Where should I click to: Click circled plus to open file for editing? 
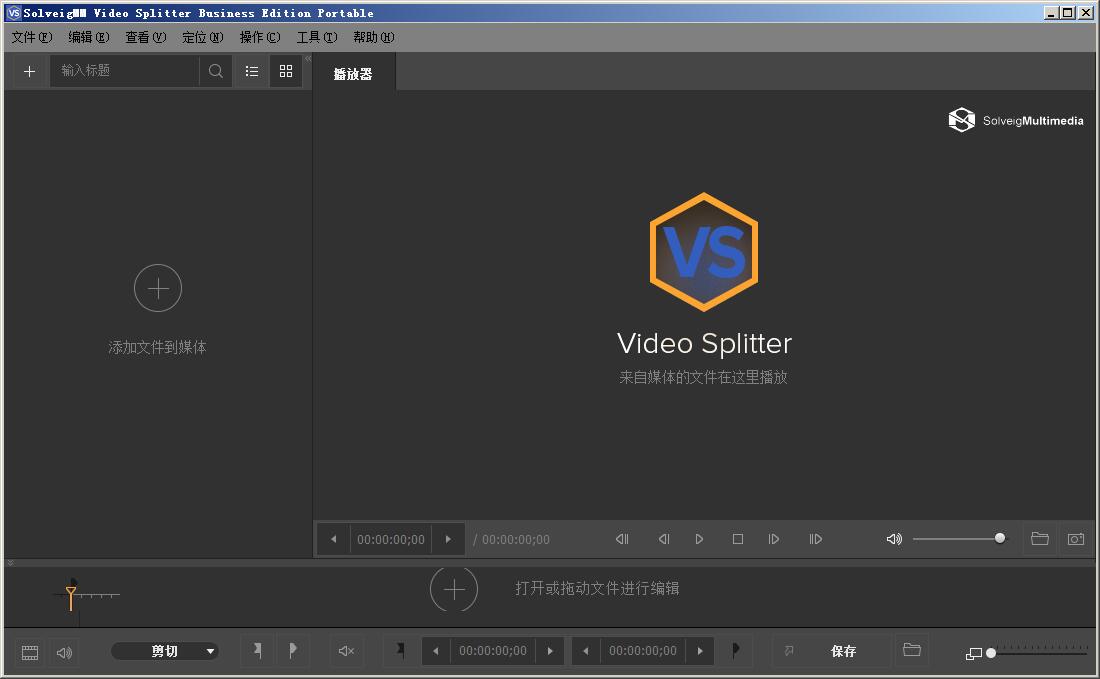click(x=454, y=589)
